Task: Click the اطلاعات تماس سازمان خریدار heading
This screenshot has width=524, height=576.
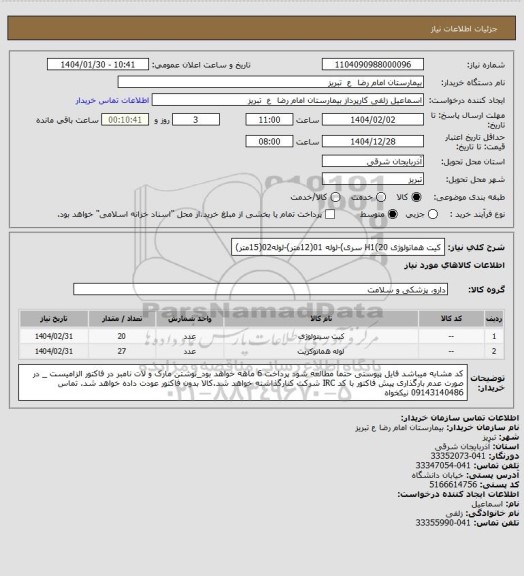Action: (460, 418)
